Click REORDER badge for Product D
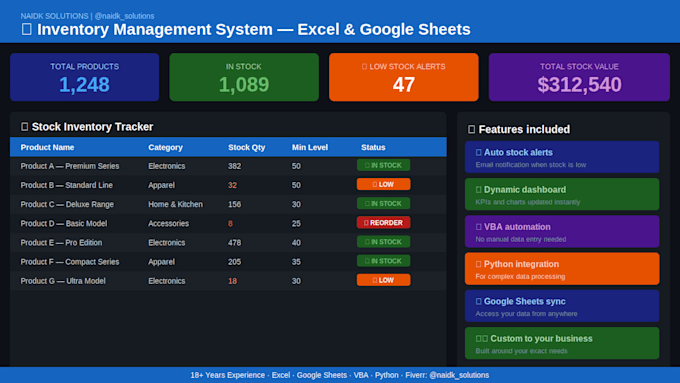This screenshot has width=680, height=383. (x=383, y=223)
